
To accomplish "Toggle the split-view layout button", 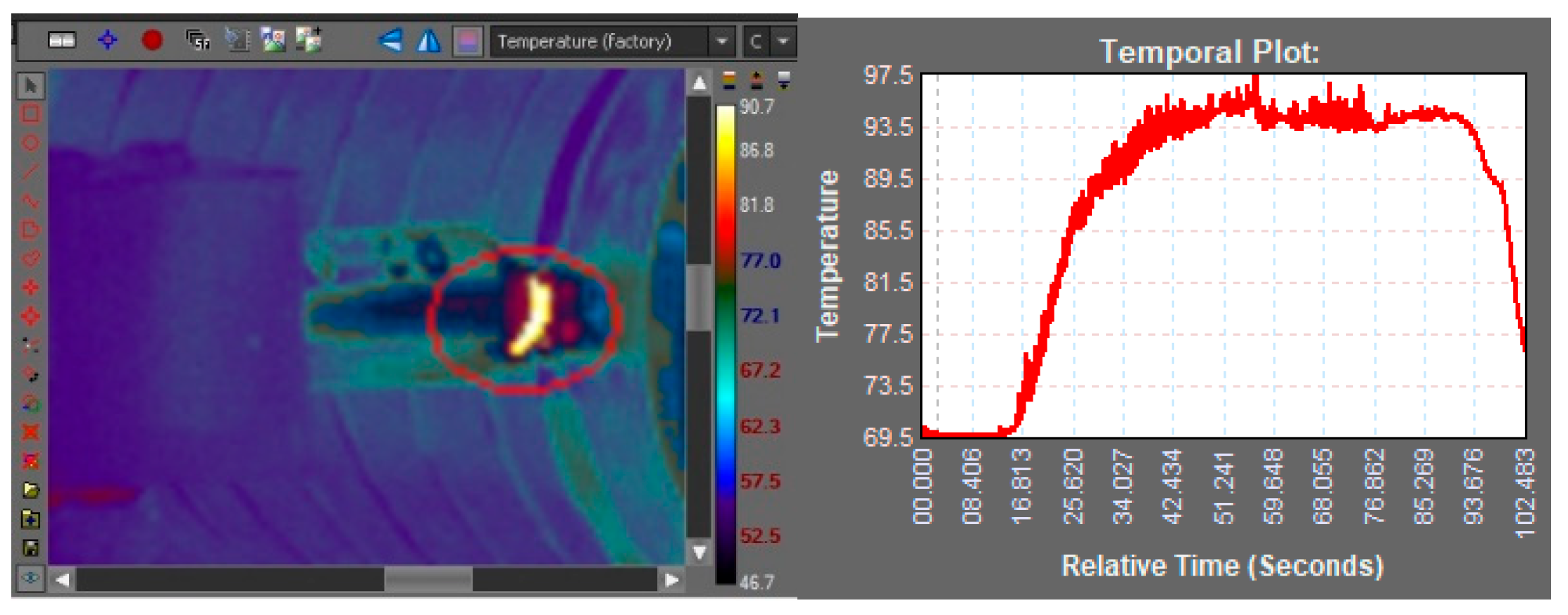I will point(61,40).
